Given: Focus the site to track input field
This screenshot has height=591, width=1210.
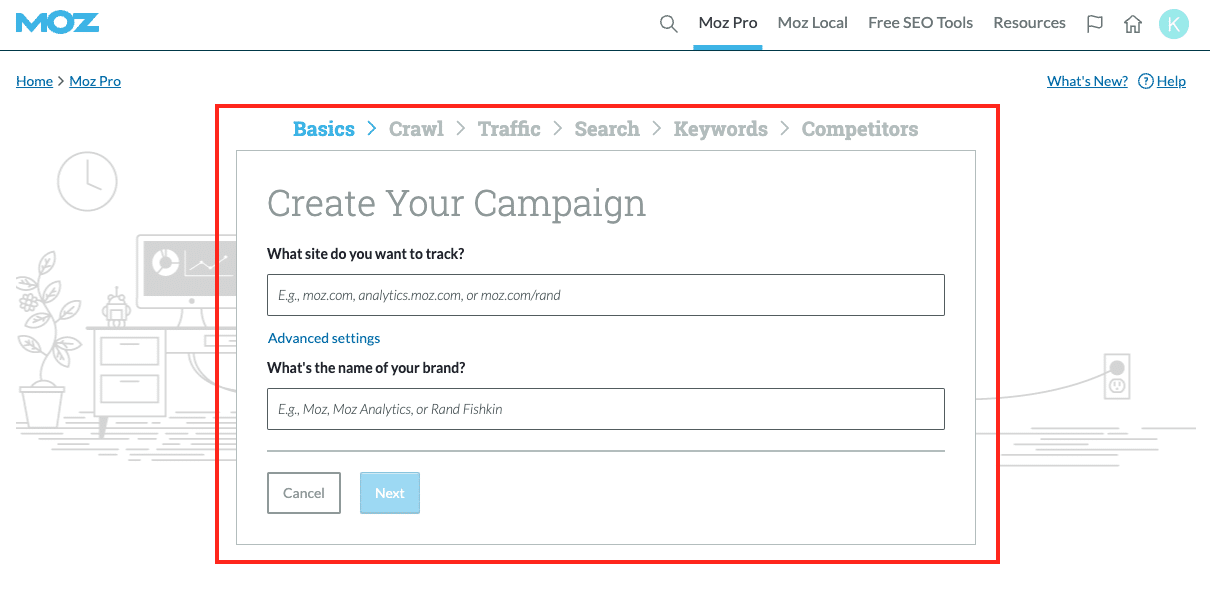Looking at the screenshot, I should [x=605, y=295].
